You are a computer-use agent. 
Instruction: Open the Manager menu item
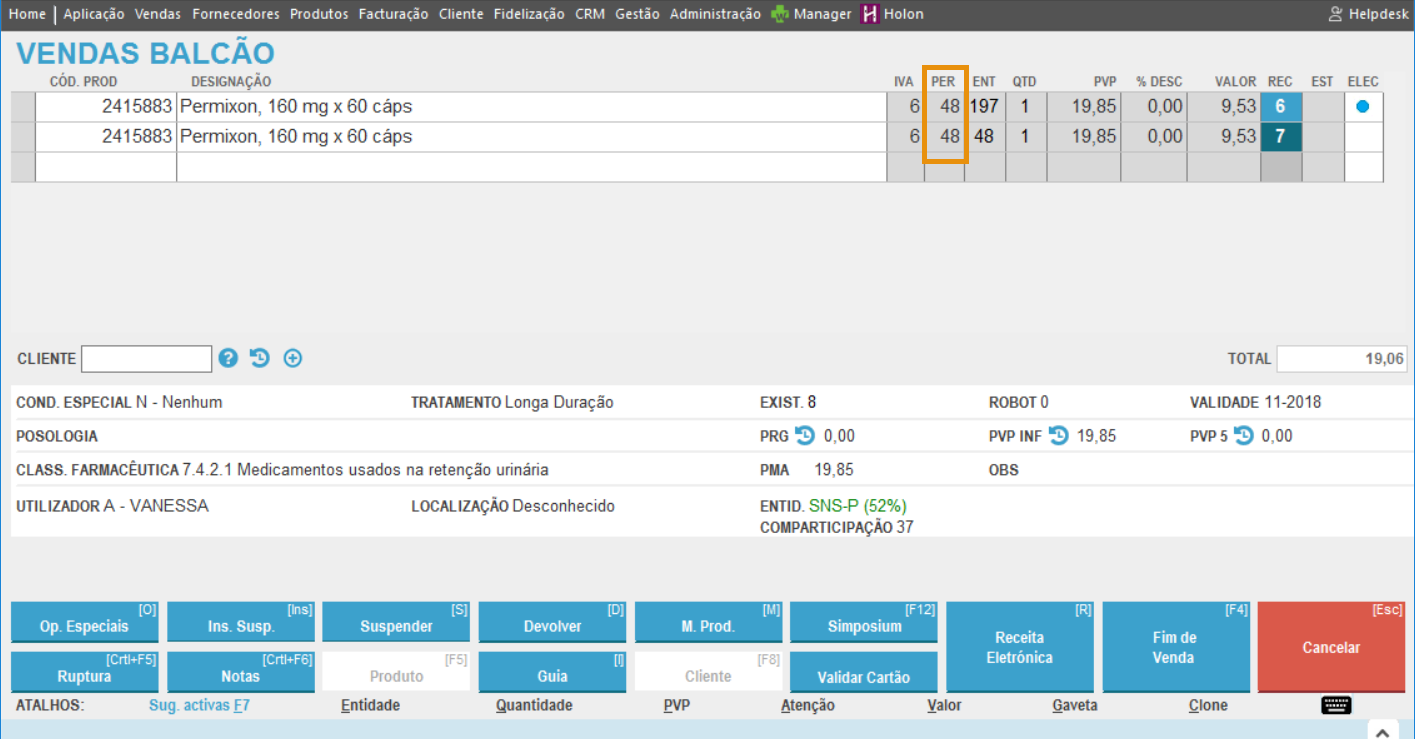(x=811, y=14)
